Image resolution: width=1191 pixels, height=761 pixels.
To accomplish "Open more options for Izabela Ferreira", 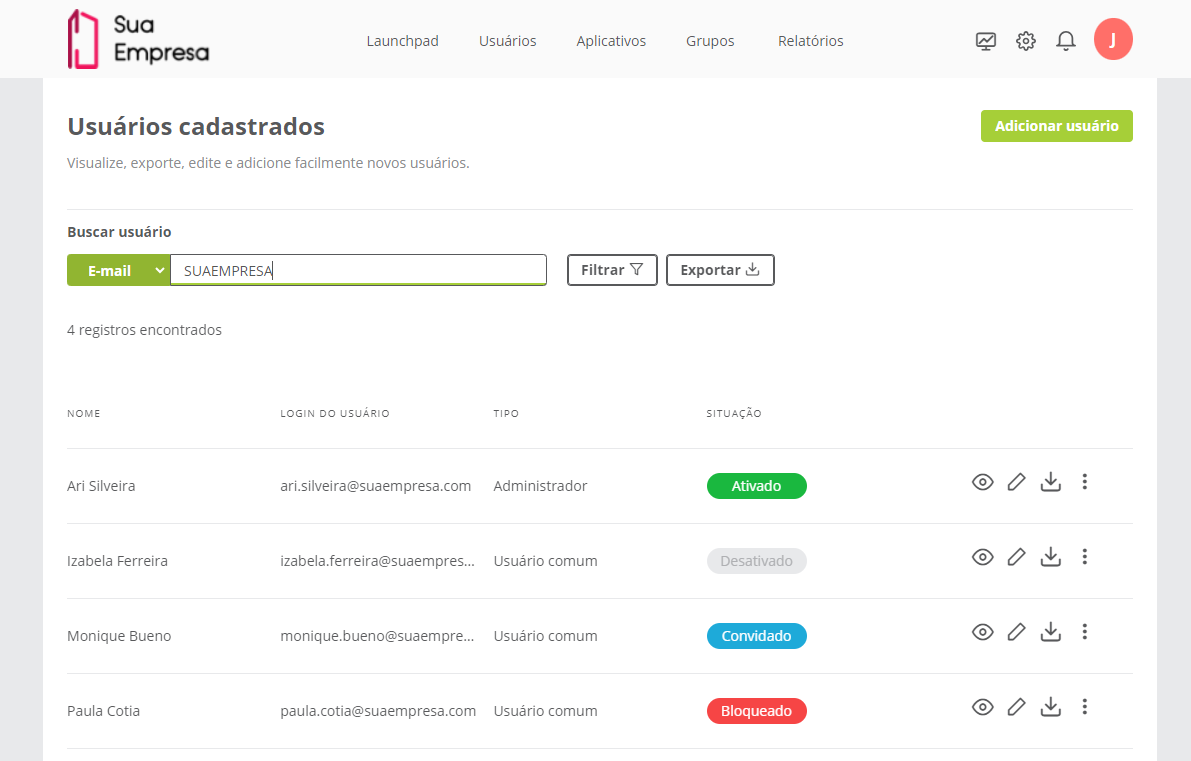I will (1085, 557).
